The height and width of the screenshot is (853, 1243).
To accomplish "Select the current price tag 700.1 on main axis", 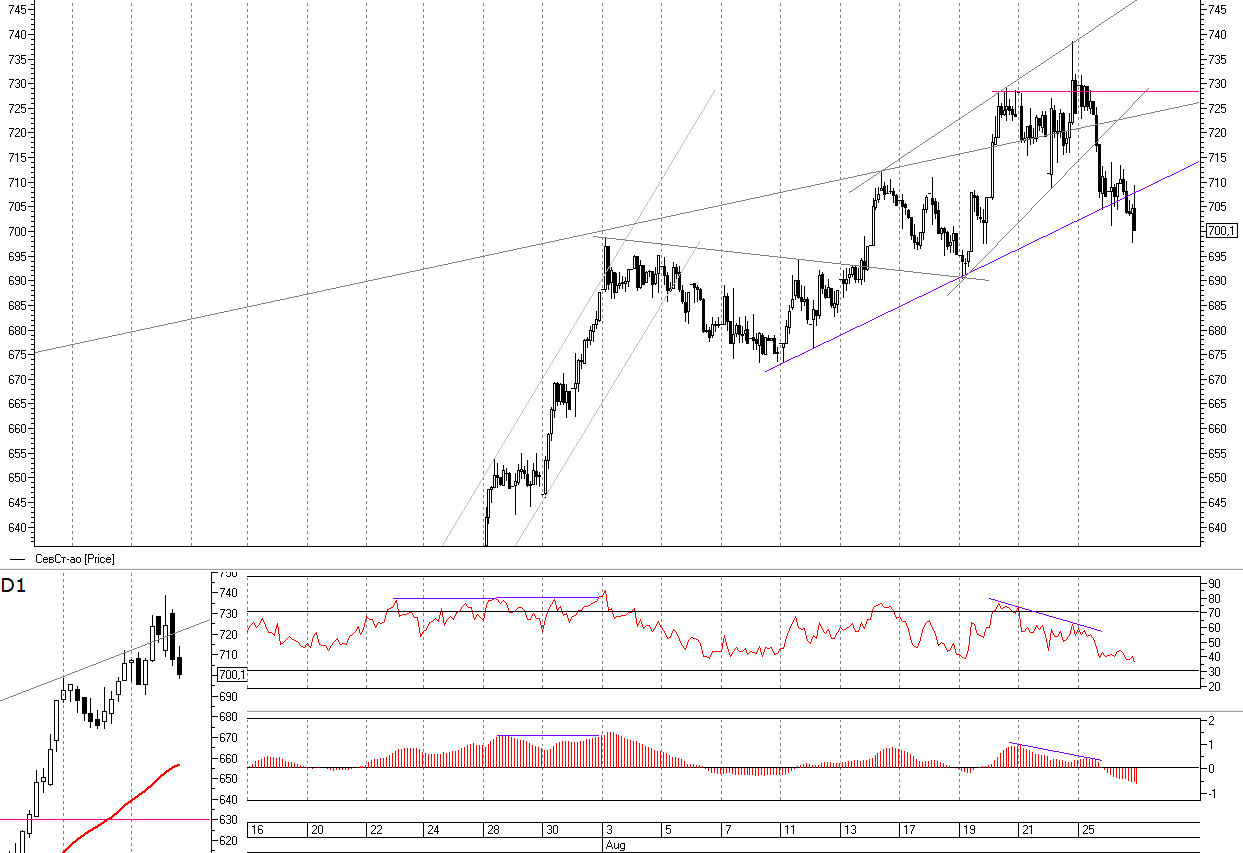I will click(1222, 231).
